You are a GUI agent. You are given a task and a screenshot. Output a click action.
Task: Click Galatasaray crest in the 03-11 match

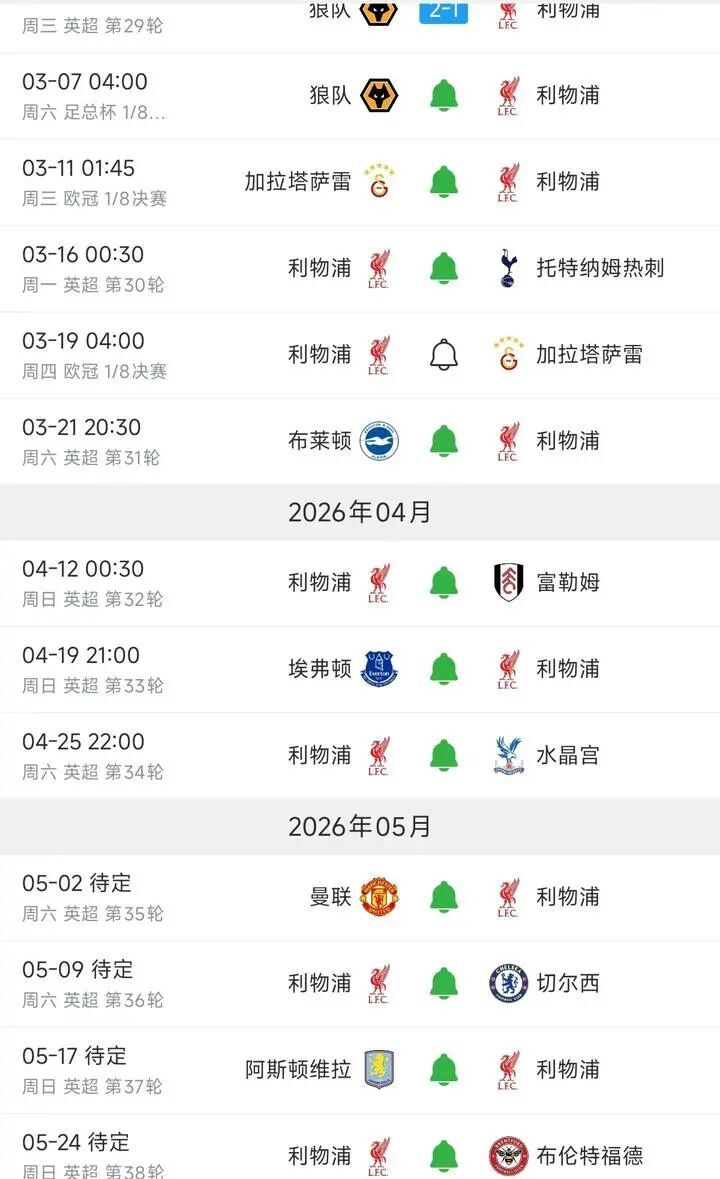click(x=379, y=182)
